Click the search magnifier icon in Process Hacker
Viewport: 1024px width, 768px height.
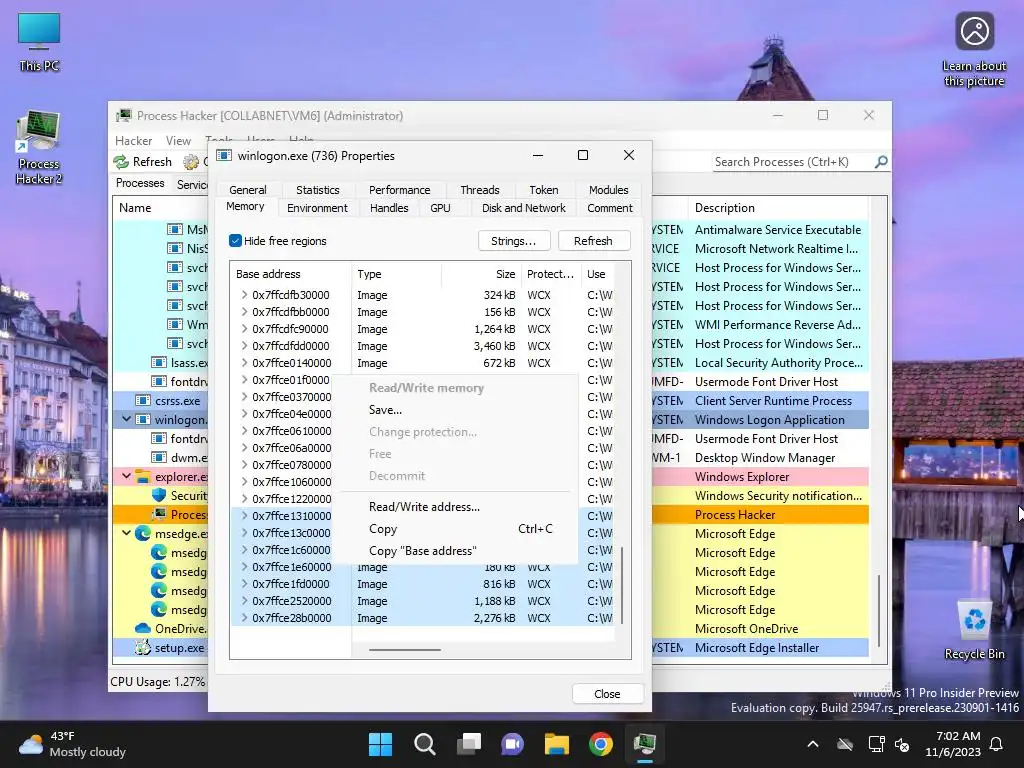(x=881, y=161)
